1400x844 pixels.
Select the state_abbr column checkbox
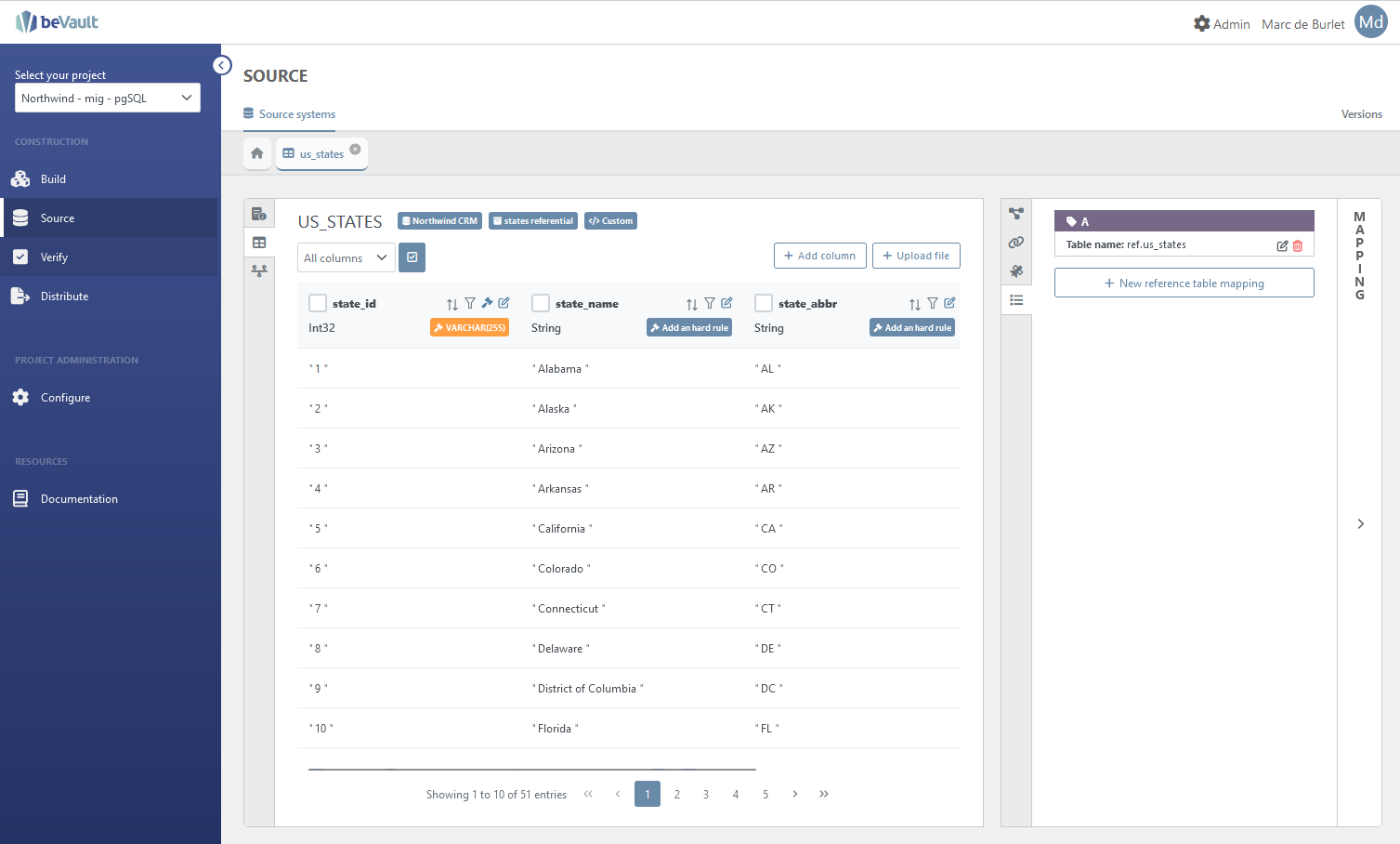click(764, 303)
